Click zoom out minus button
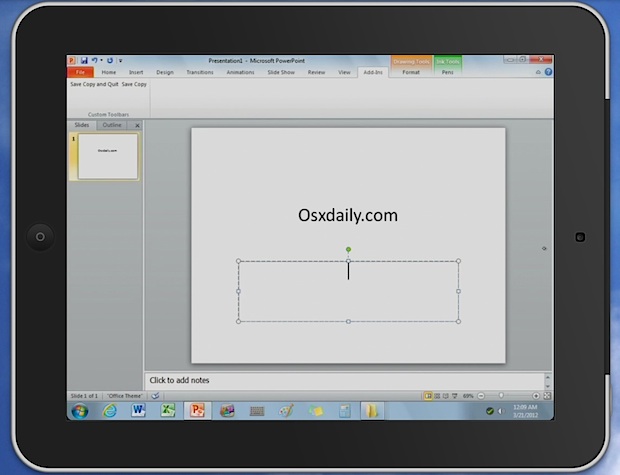The height and width of the screenshot is (475, 620). click(481, 396)
